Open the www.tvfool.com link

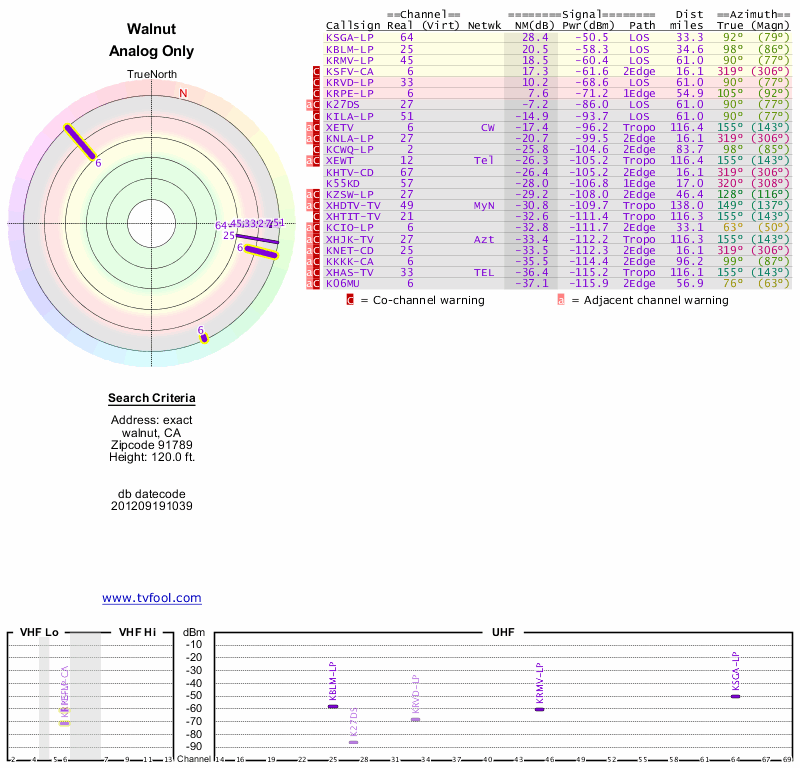tap(152, 598)
